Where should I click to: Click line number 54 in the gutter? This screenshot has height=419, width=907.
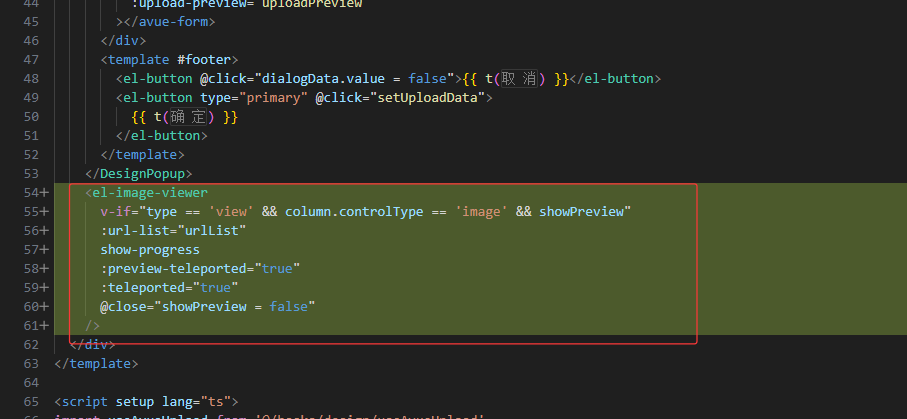click(x=29, y=192)
